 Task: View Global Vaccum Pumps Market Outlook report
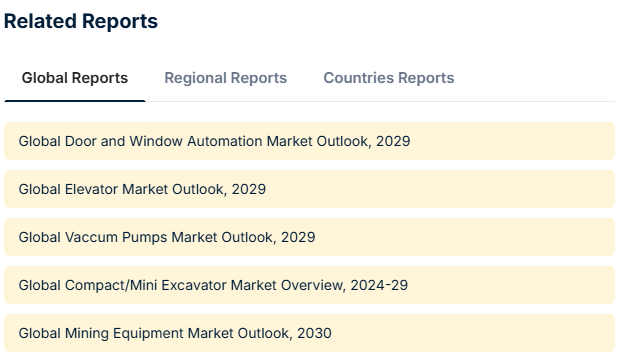click(x=309, y=237)
